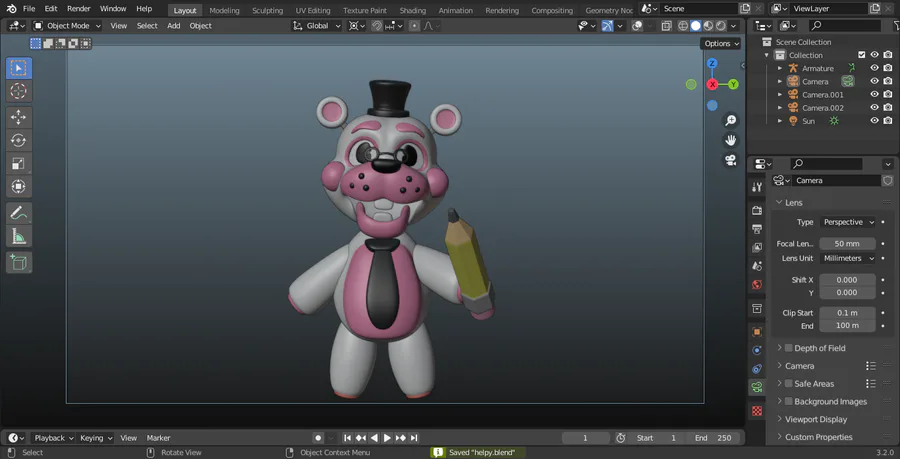
Task: Select the Cursor tool in the toolbar
Action: tap(19, 91)
